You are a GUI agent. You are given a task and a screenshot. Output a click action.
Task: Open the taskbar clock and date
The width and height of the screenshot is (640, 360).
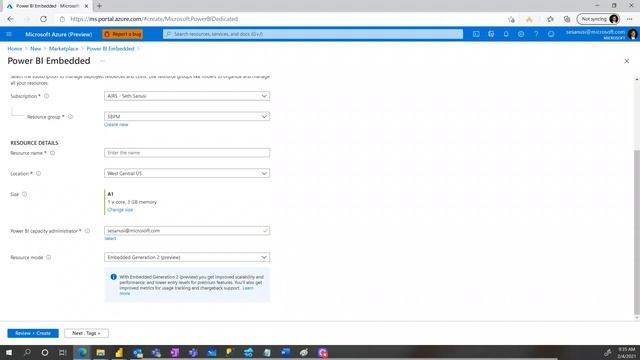[627, 353]
